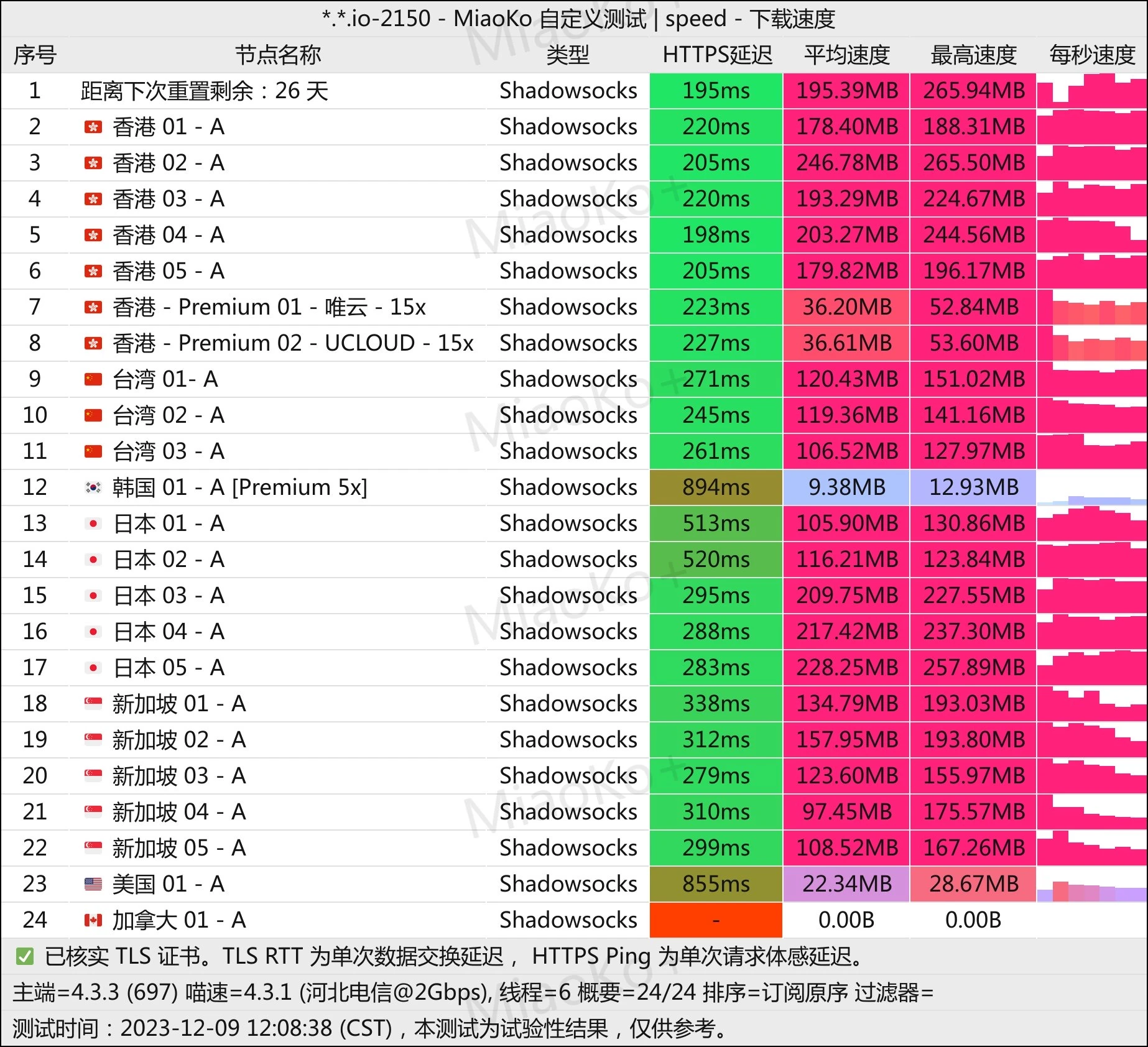Click the flag for 香港 Premium 02 UCLOUD
The width and height of the screenshot is (1148, 1047).
tap(93, 343)
